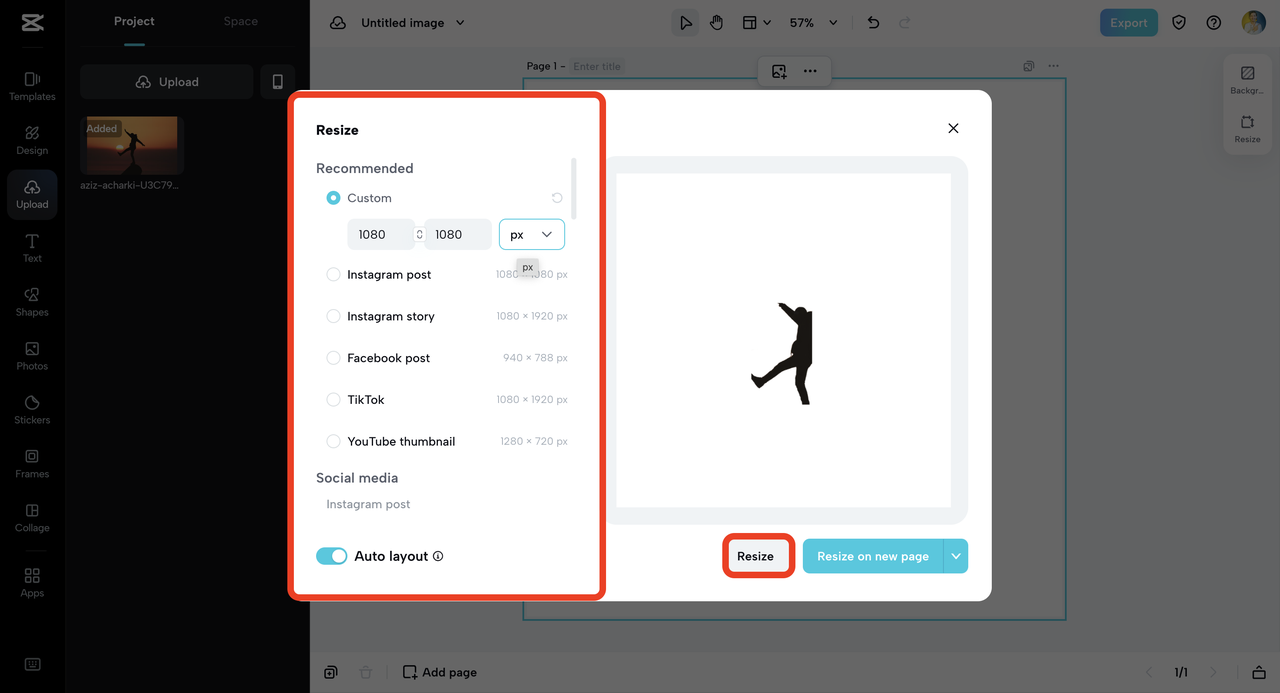
Task: Toggle the Auto layout switch
Action: [x=332, y=556]
